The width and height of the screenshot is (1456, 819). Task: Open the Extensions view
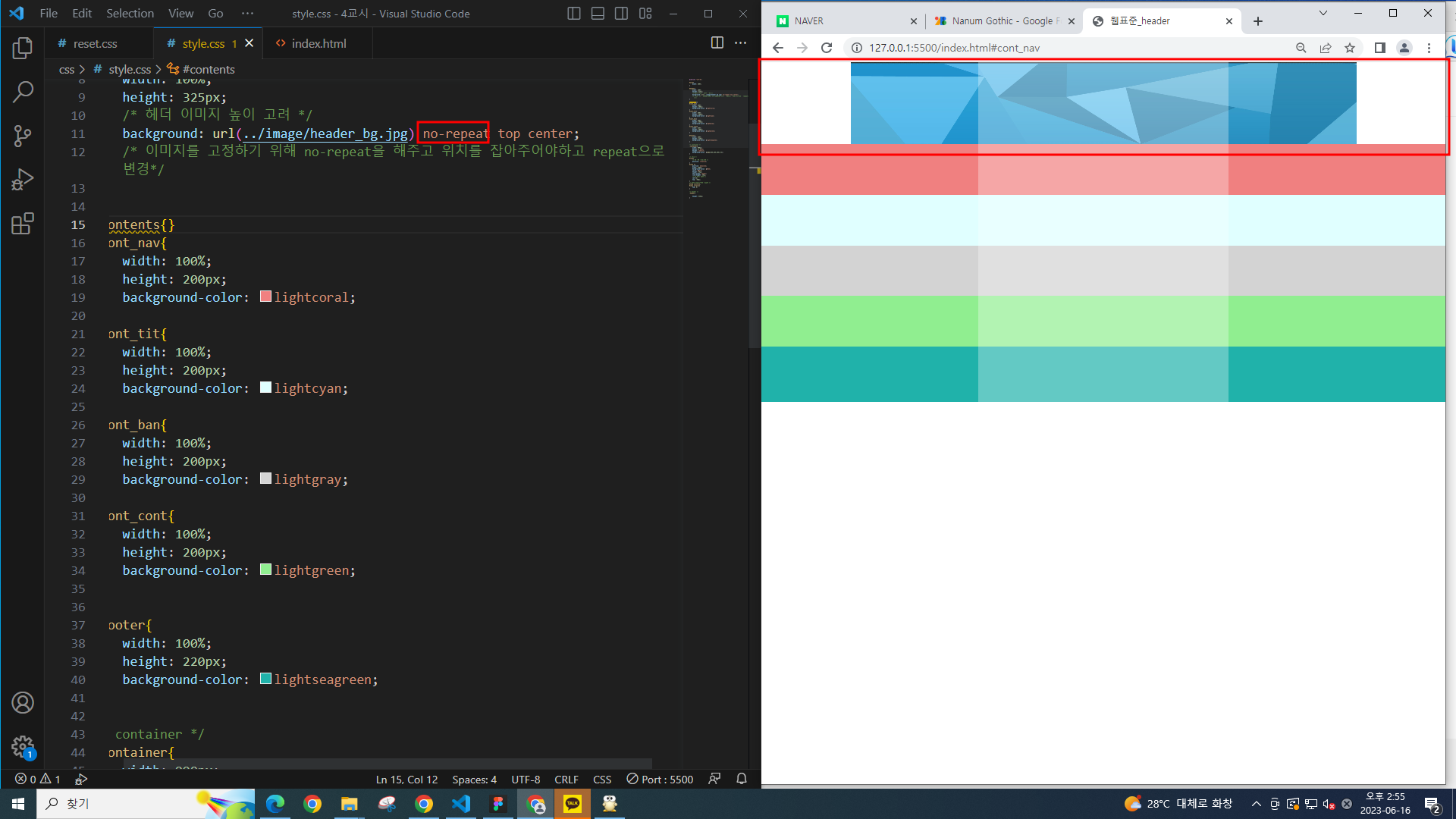pyautogui.click(x=23, y=224)
